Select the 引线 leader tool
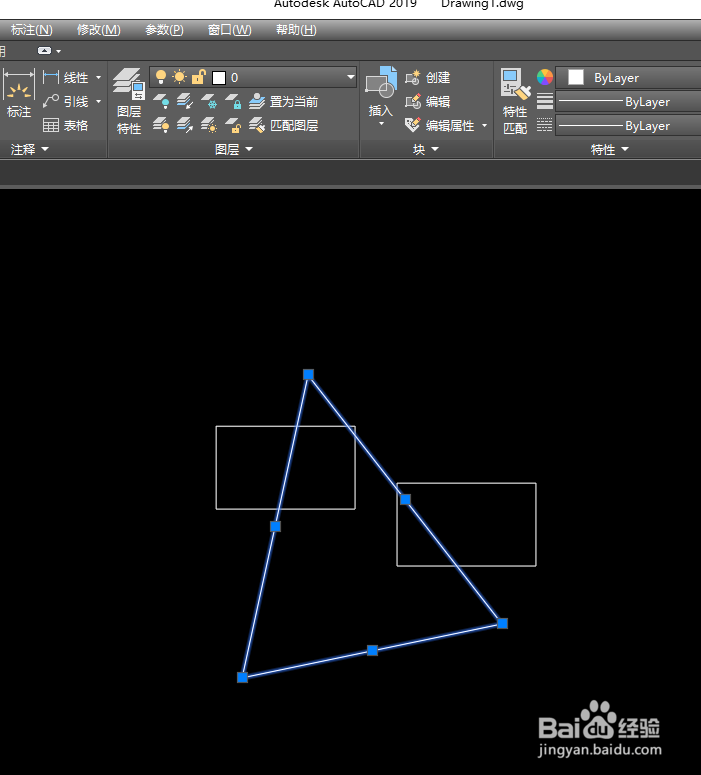 tap(65, 102)
